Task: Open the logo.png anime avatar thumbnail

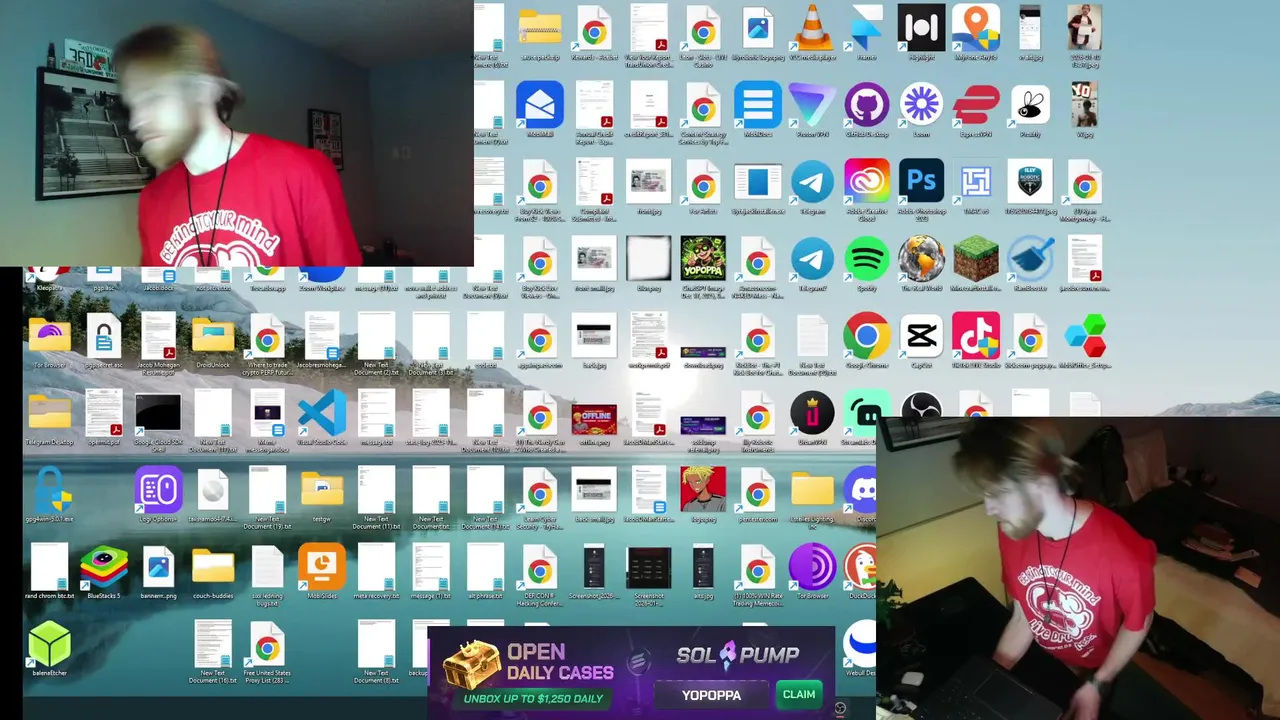Action: [x=703, y=492]
